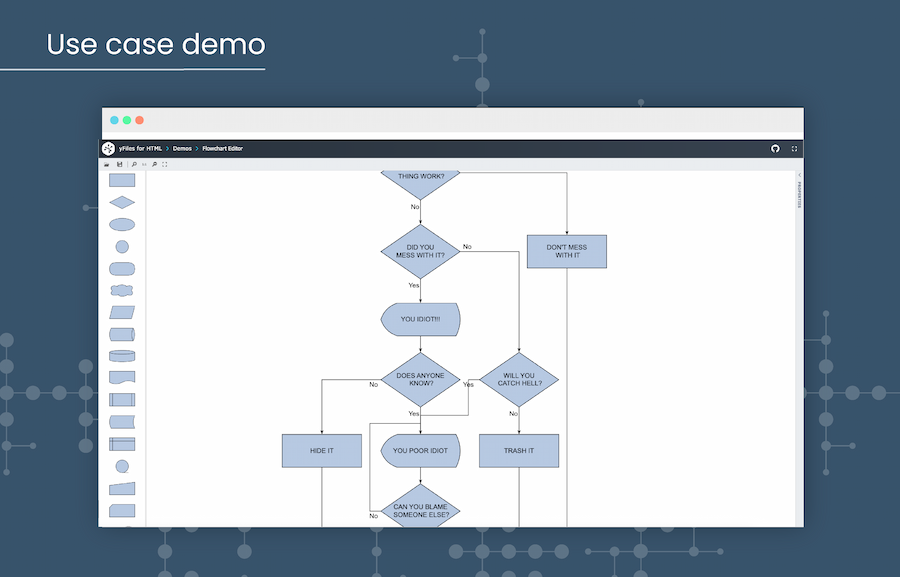Click the Open file icon in the toolbar

pyautogui.click(x=107, y=164)
